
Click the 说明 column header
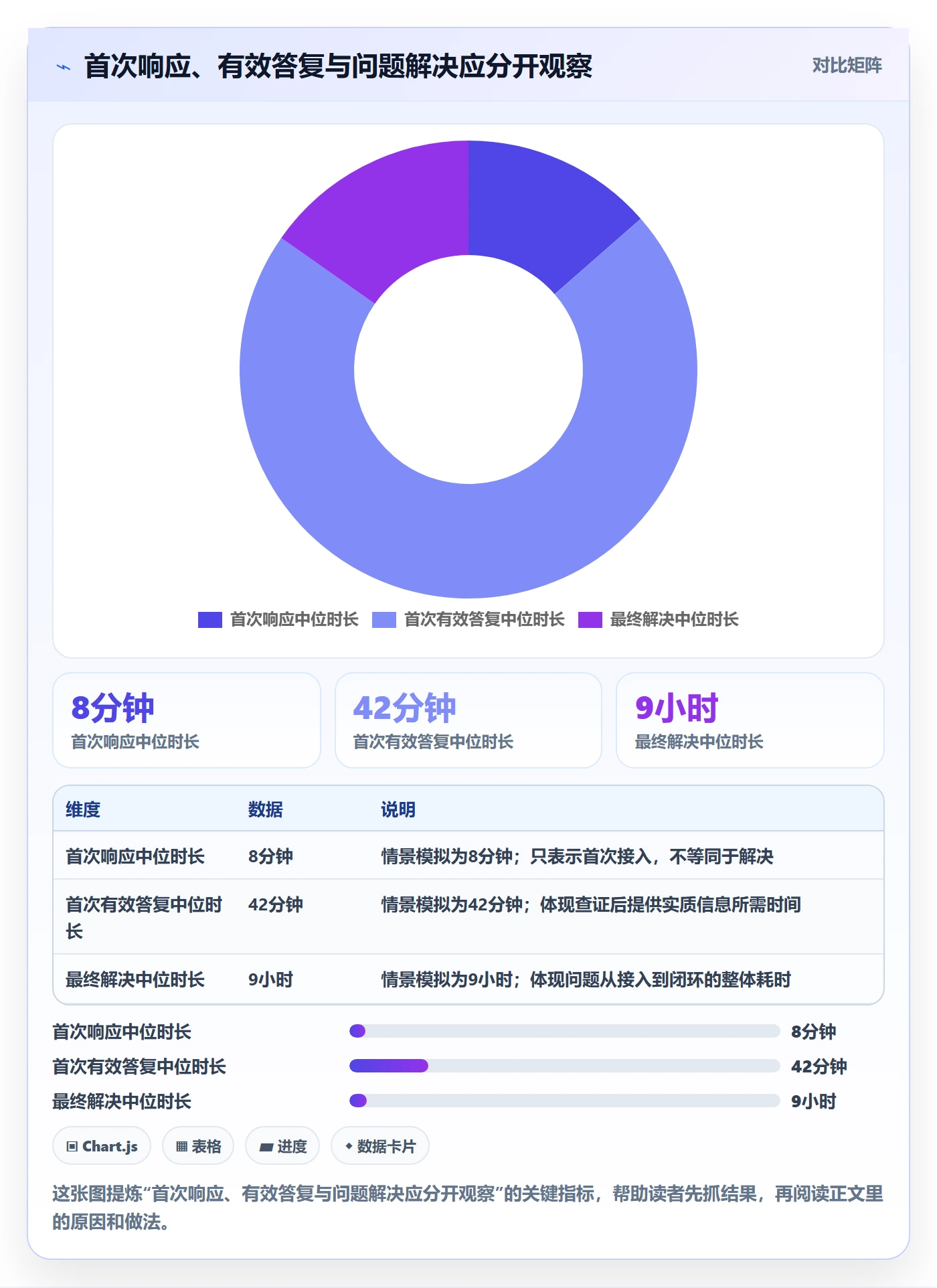point(398,809)
